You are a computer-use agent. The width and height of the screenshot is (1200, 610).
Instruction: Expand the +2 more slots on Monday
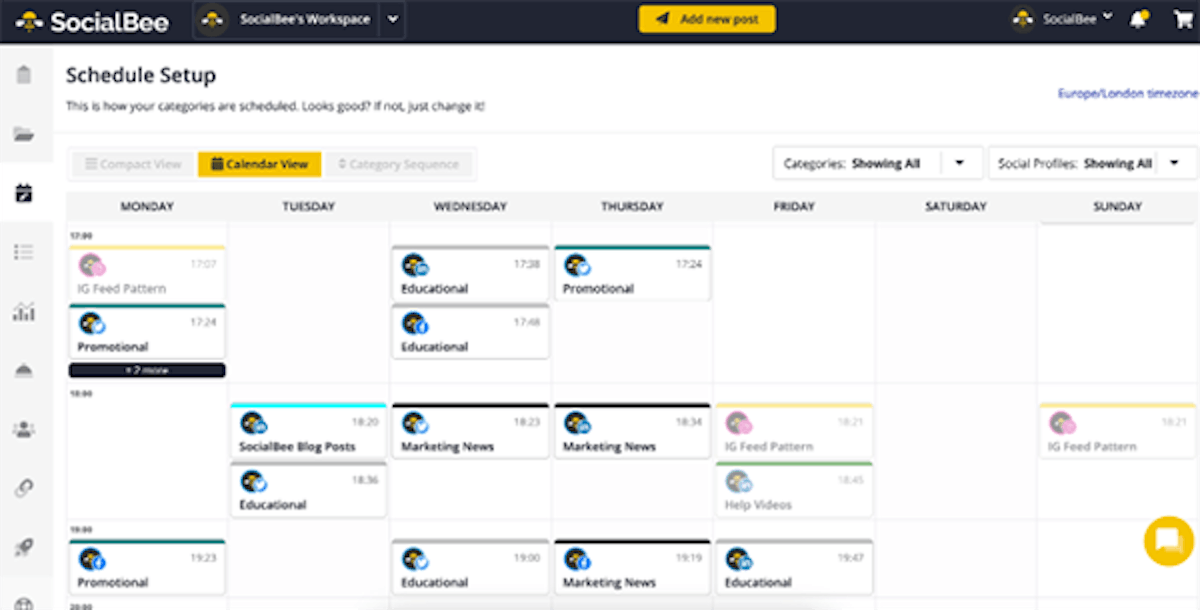pos(147,370)
